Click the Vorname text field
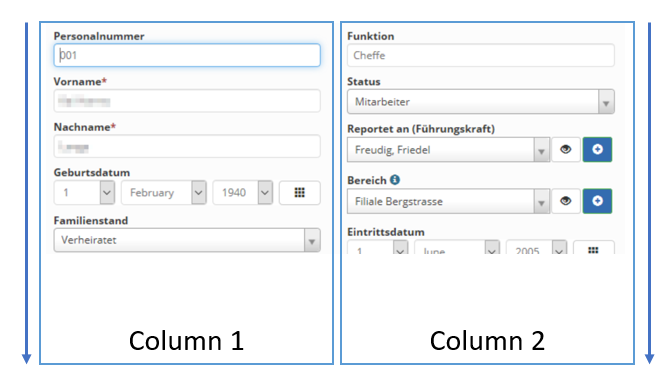The image size is (672, 382). pyautogui.click(x=187, y=101)
